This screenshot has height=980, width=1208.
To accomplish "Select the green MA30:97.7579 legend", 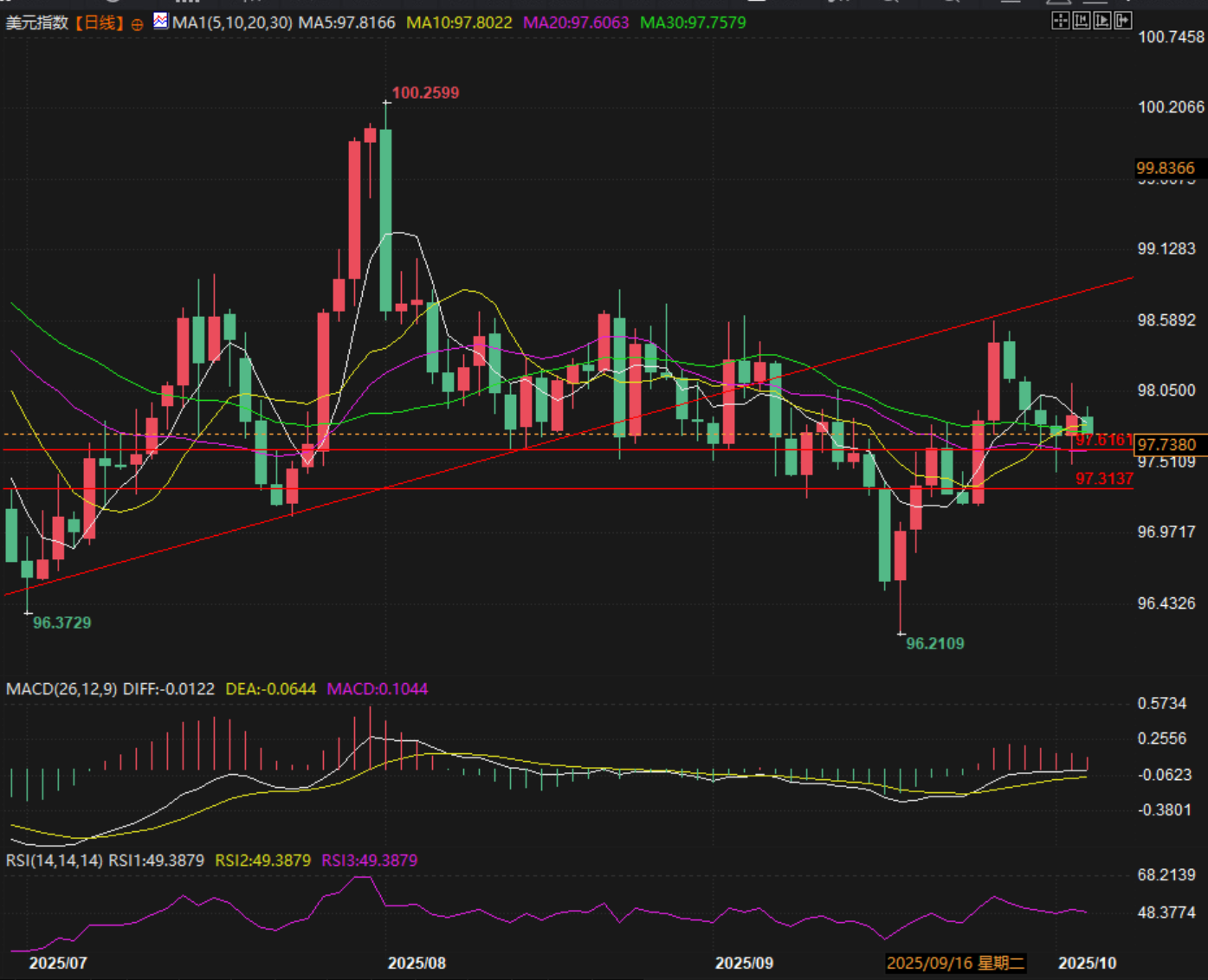I will [x=693, y=23].
